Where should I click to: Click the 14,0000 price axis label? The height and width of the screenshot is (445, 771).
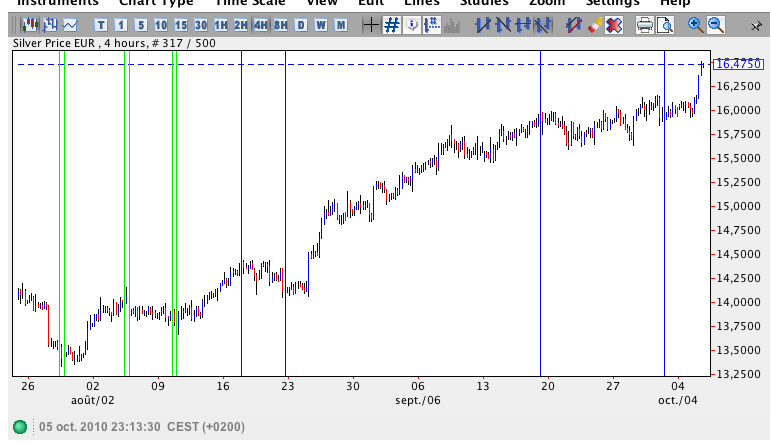(x=739, y=302)
